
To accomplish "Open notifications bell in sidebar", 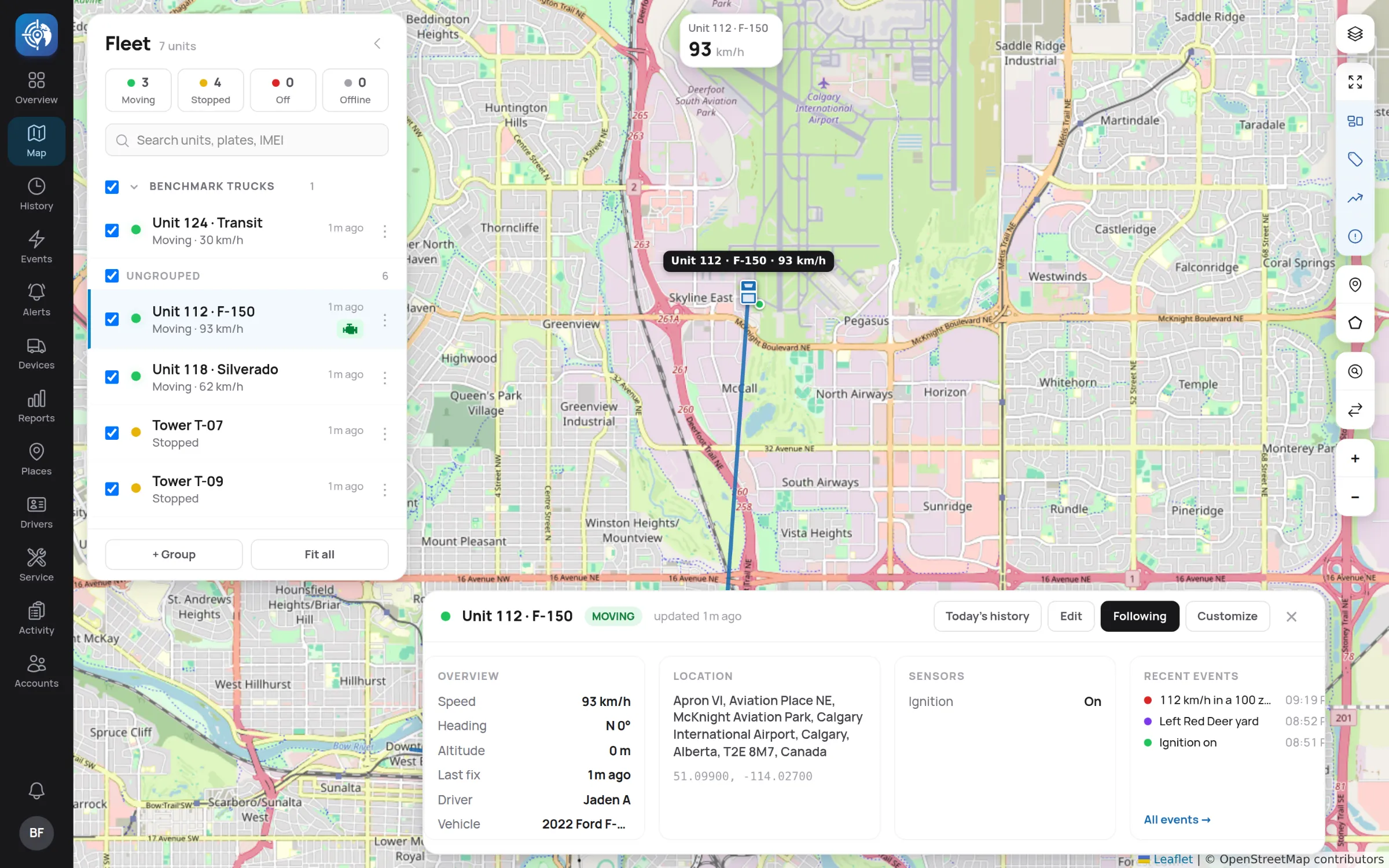I will click(36, 790).
